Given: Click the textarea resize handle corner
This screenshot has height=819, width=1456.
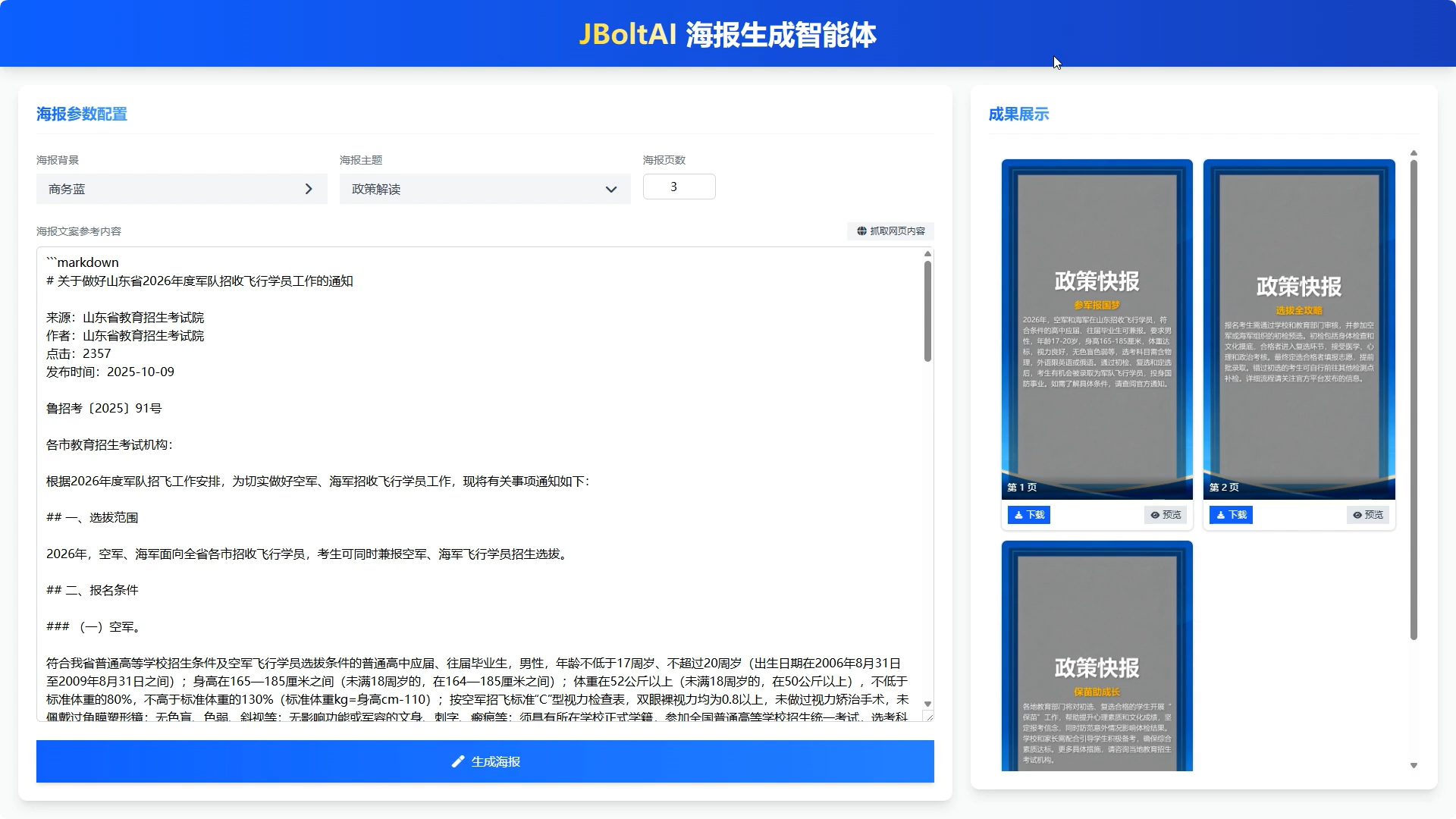Looking at the screenshot, I should click(x=928, y=716).
